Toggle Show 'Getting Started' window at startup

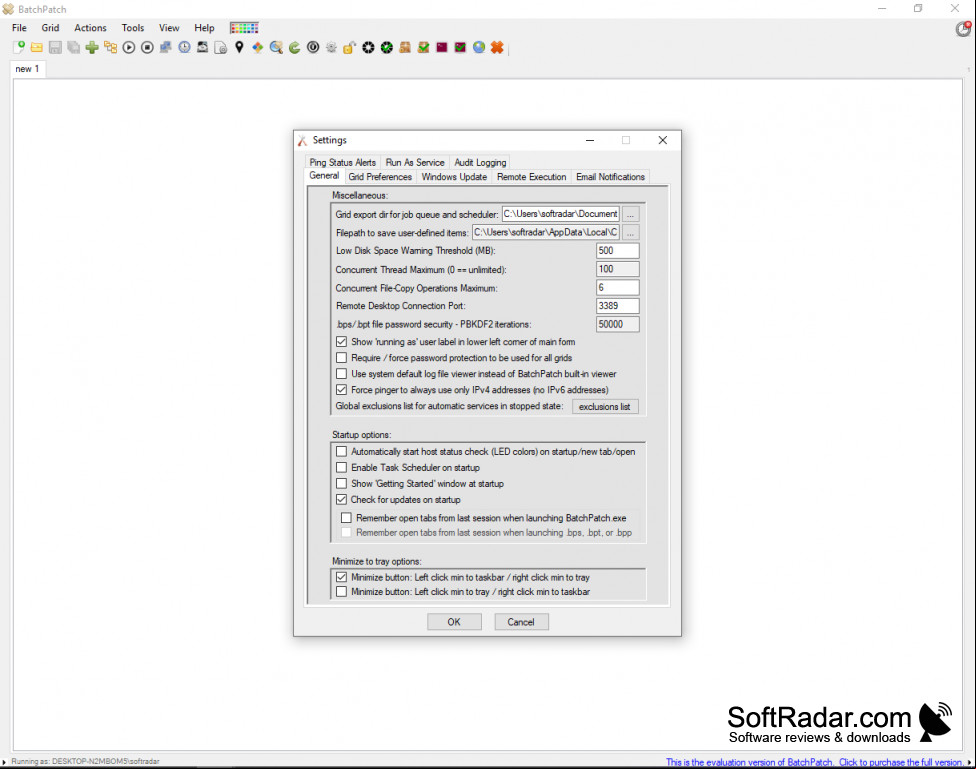[341, 484]
